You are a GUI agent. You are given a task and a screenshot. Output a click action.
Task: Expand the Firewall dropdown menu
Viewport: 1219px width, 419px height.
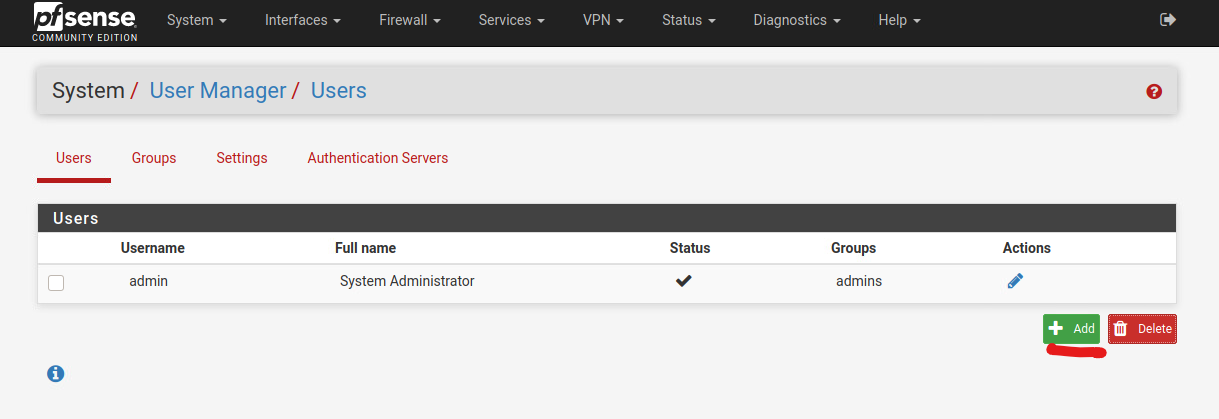tap(410, 20)
